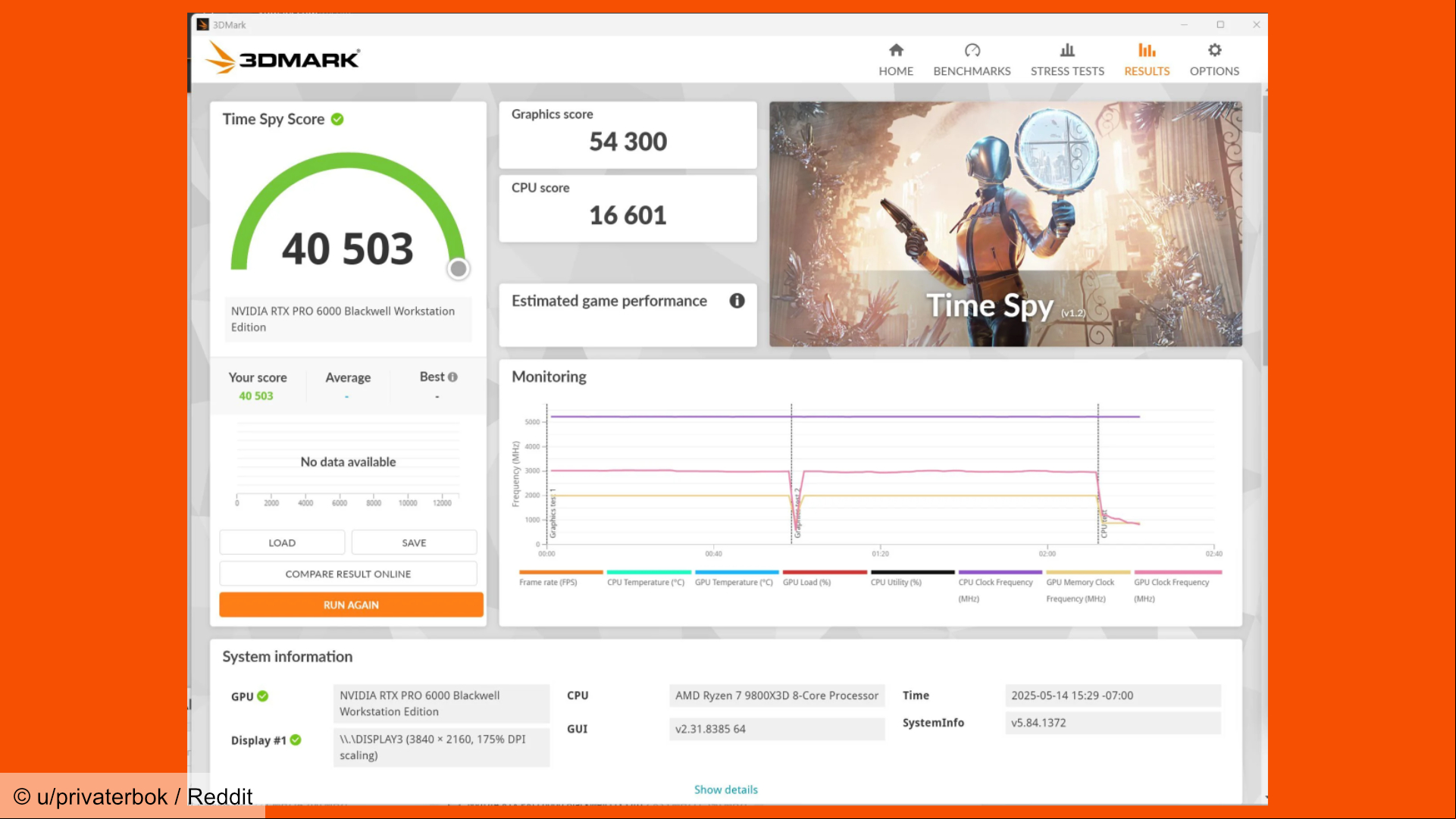
Task: Click the GUI version v2.31.8385 64 field
Action: pyautogui.click(x=777, y=729)
